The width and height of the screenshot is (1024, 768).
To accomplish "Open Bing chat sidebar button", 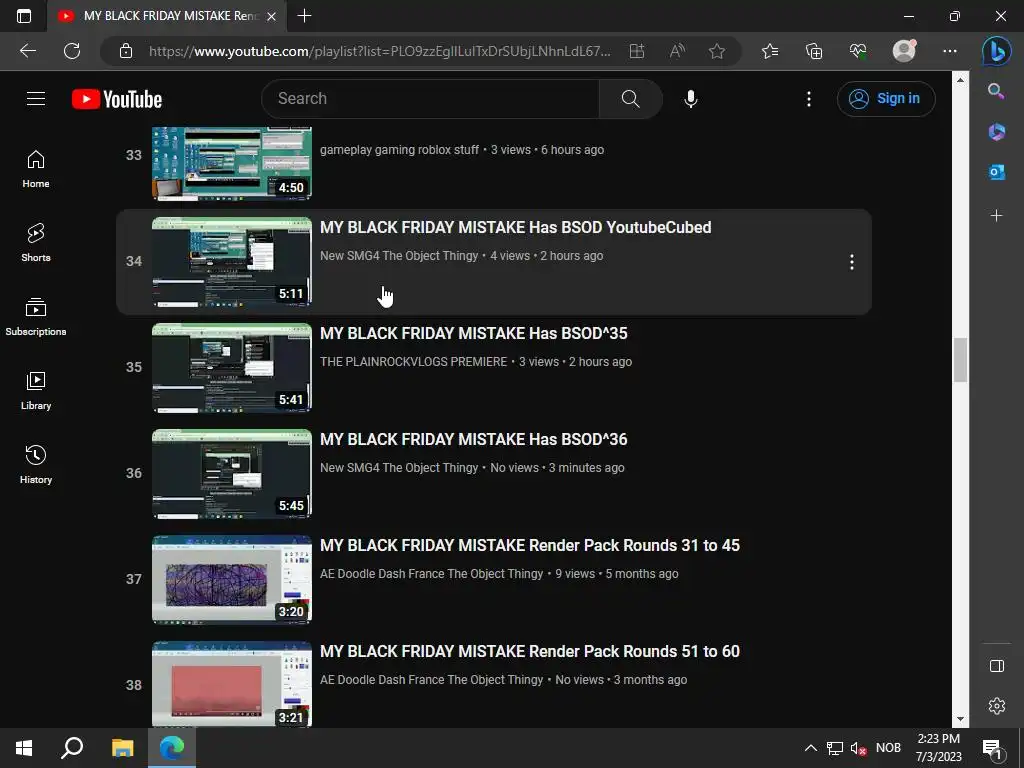I will 997,51.
